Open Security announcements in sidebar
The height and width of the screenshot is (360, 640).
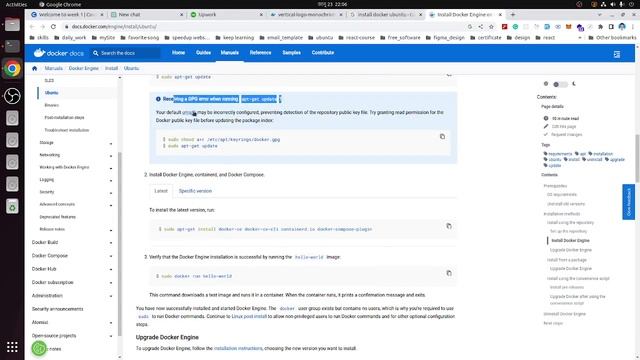coord(58,309)
